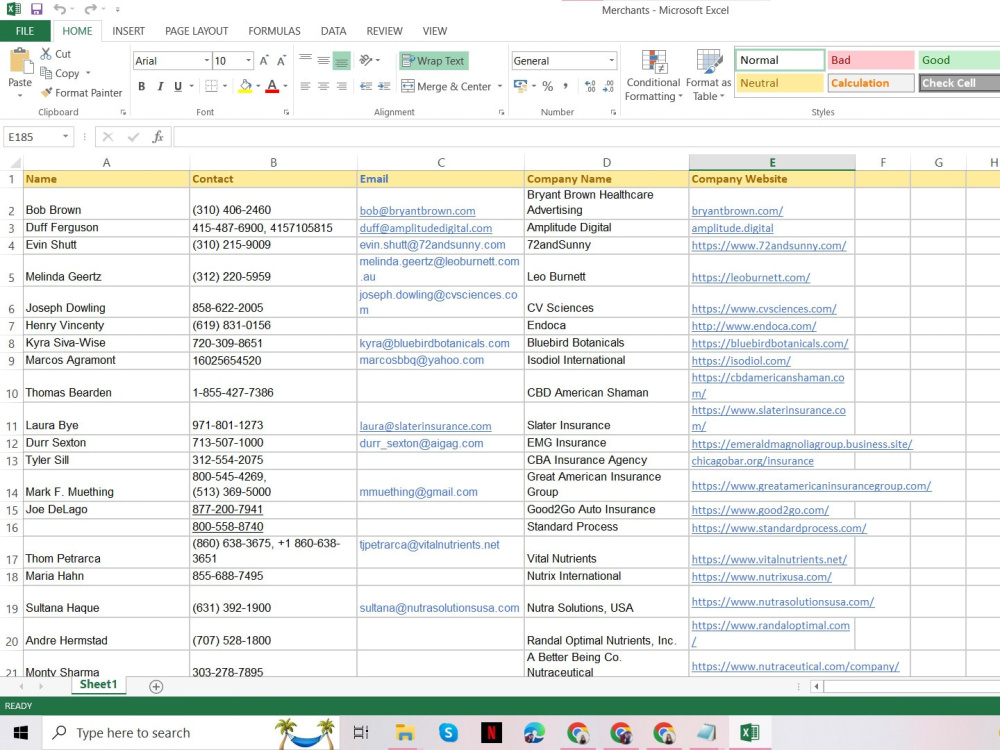Decrease font size with the small A icon
Viewport: 1000px width, 750px height.
click(x=281, y=61)
